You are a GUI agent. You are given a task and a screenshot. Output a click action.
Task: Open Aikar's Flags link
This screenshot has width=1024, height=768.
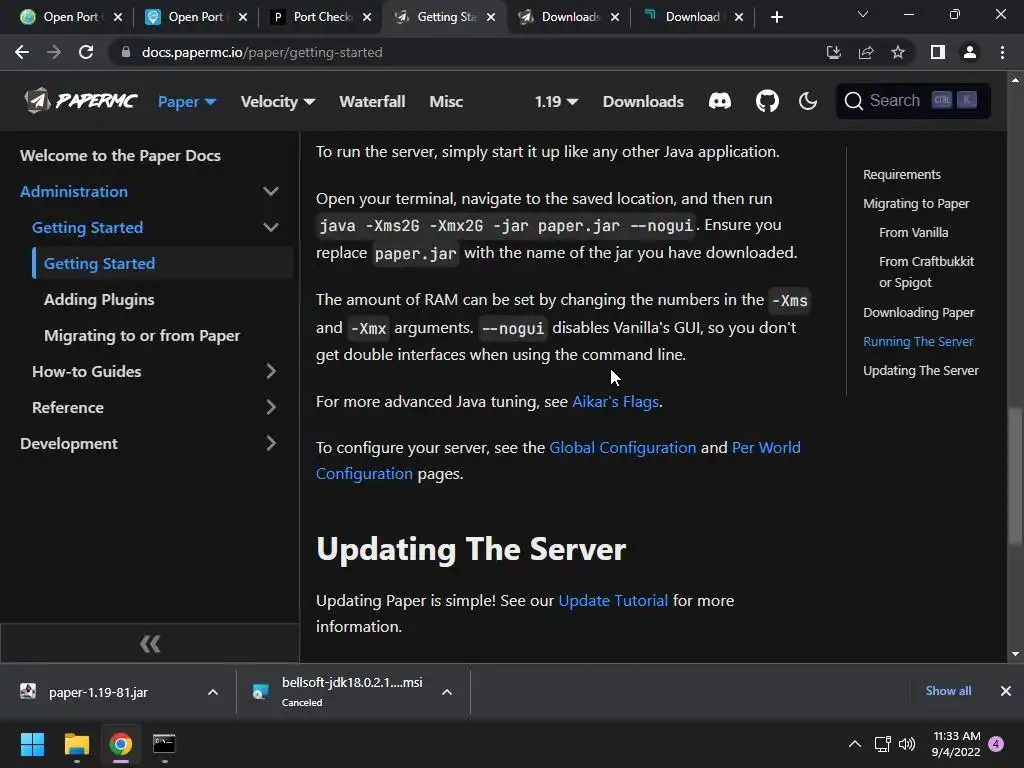(x=615, y=401)
